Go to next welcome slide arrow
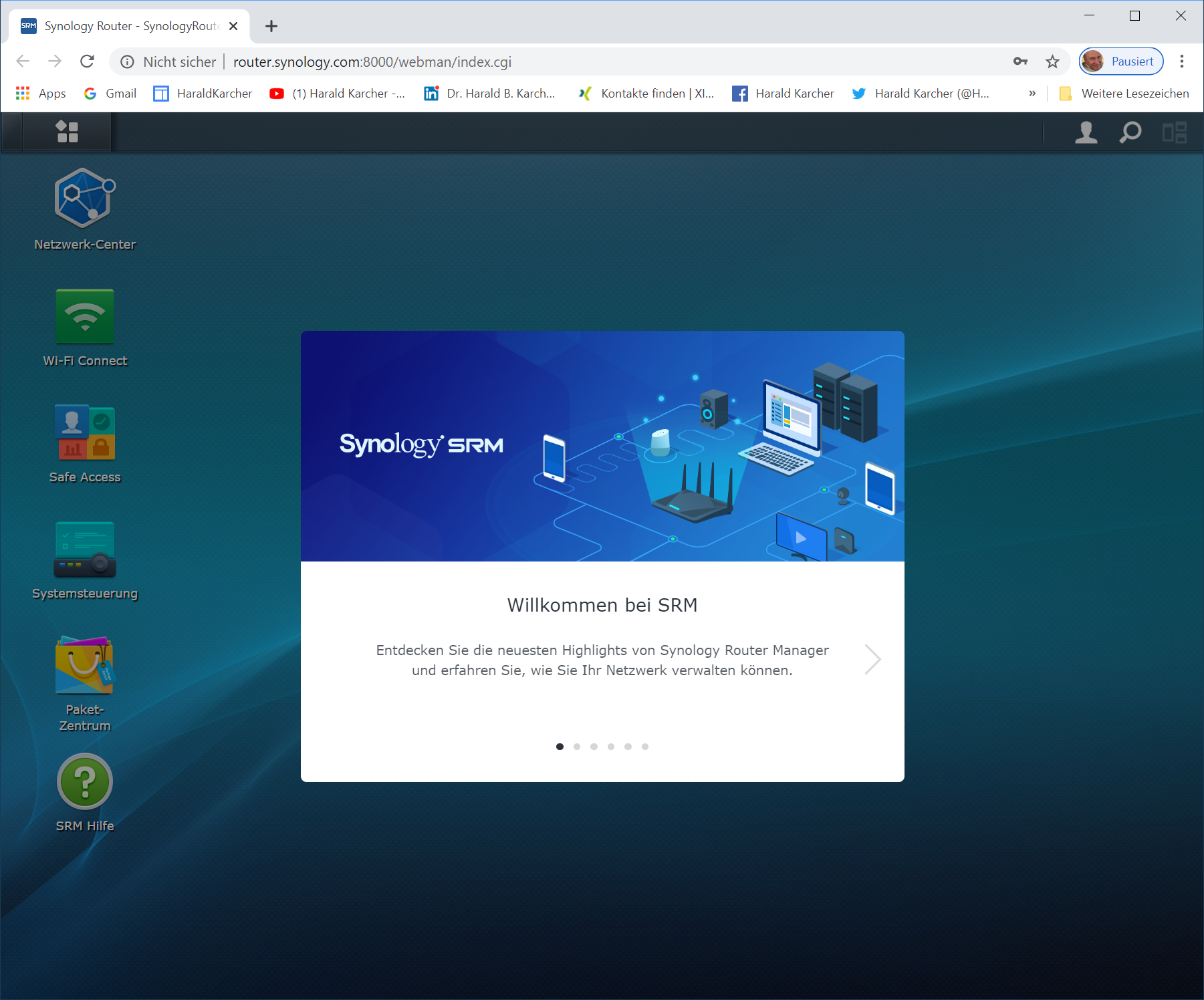This screenshot has height=1000, width=1204. click(872, 659)
